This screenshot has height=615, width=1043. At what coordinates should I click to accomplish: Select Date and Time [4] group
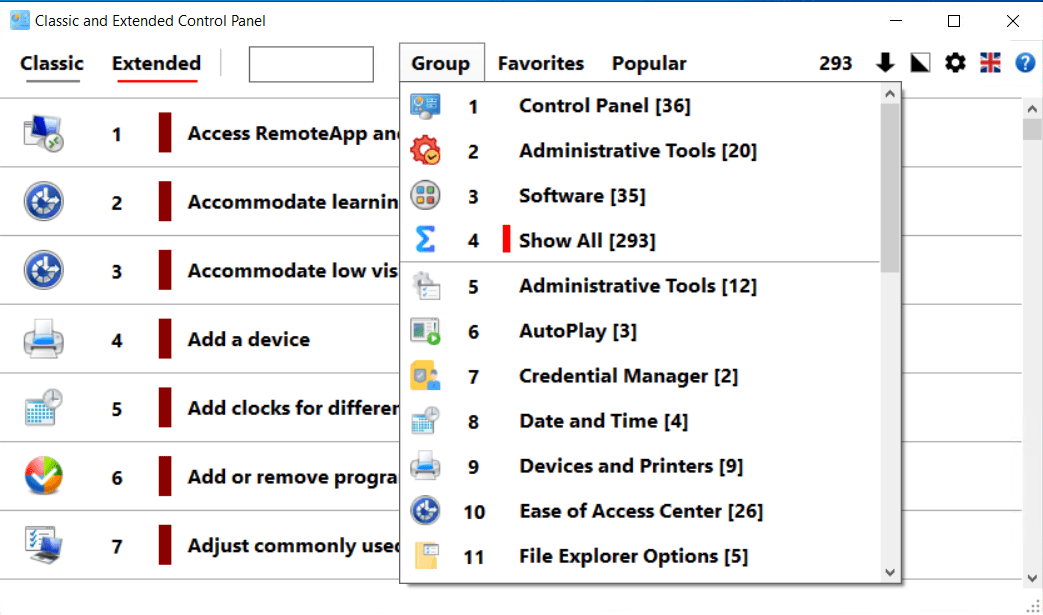603,421
